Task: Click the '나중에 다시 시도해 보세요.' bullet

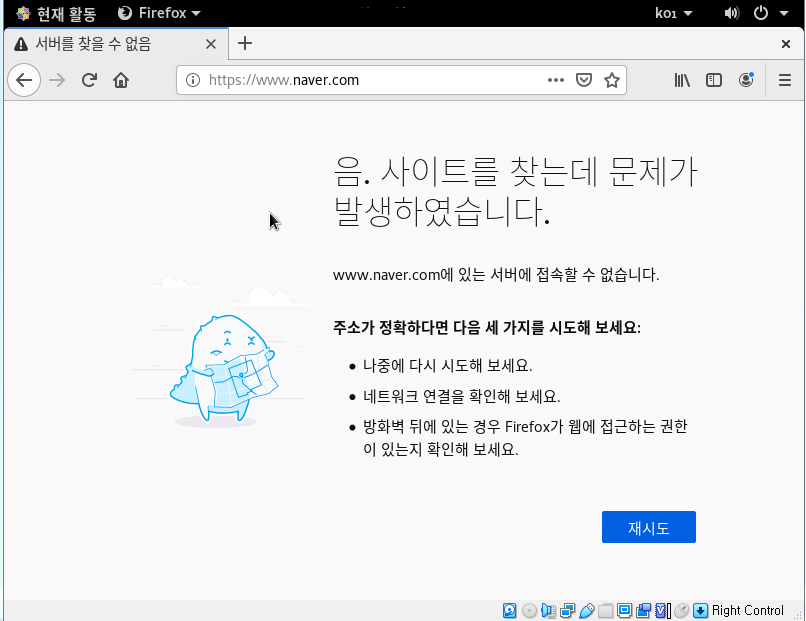Action: point(447,366)
